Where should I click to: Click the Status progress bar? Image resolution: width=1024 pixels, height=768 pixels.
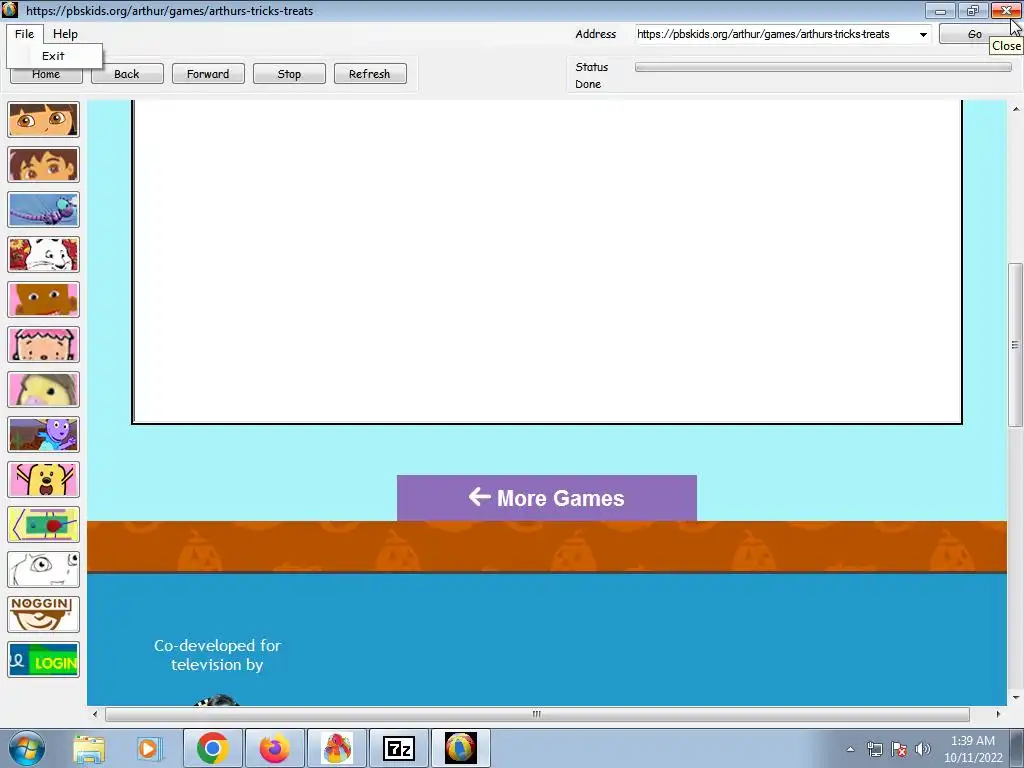click(x=823, y=67)
